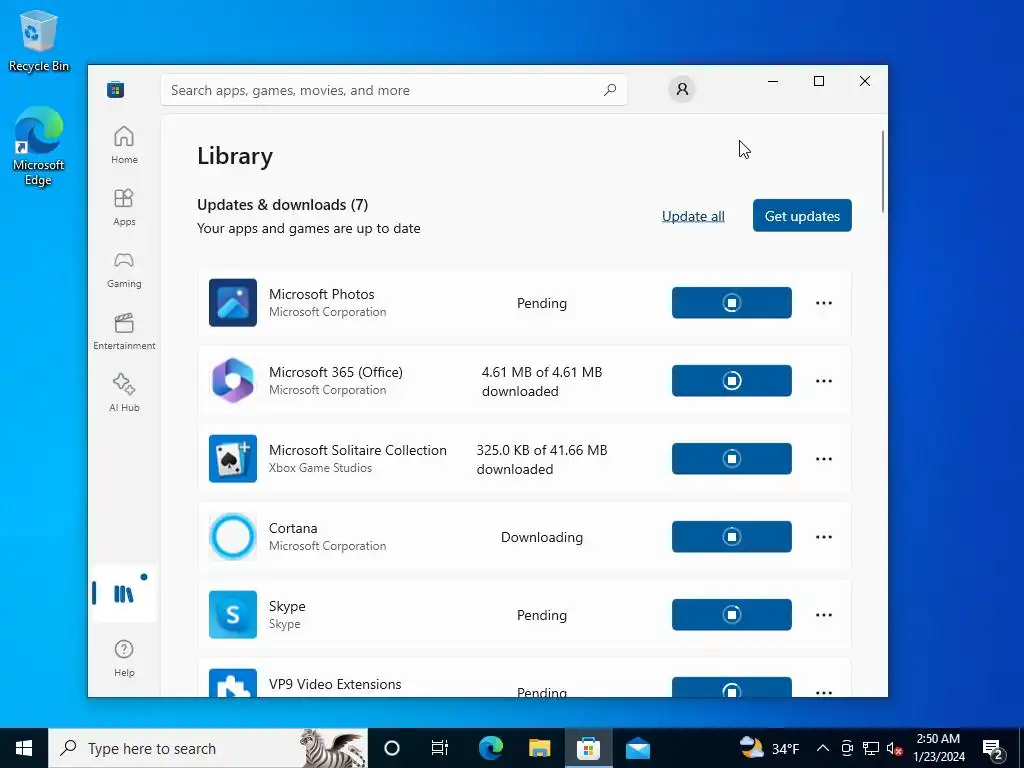
Task: Click the taskbar Type here to search box
Action: [x=208, y=748]
